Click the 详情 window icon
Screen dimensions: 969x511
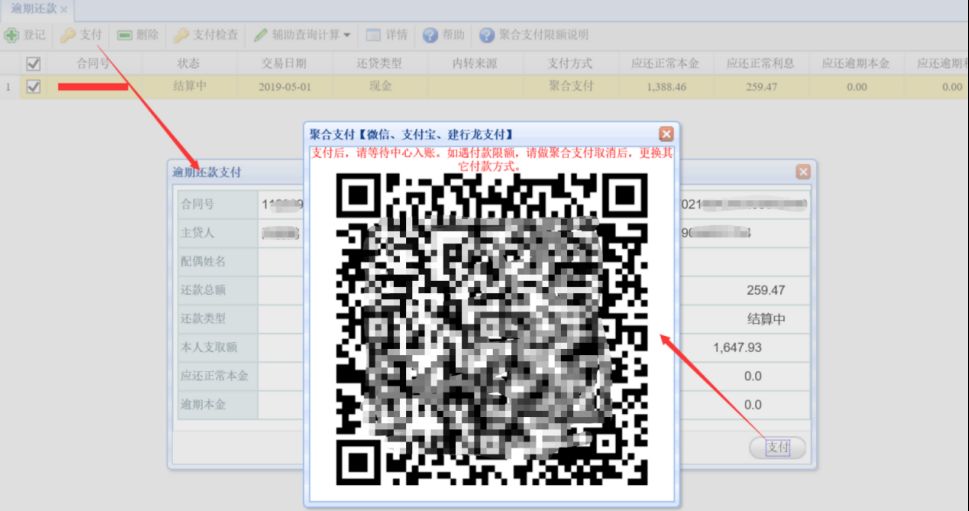click(x=373, y=35)
